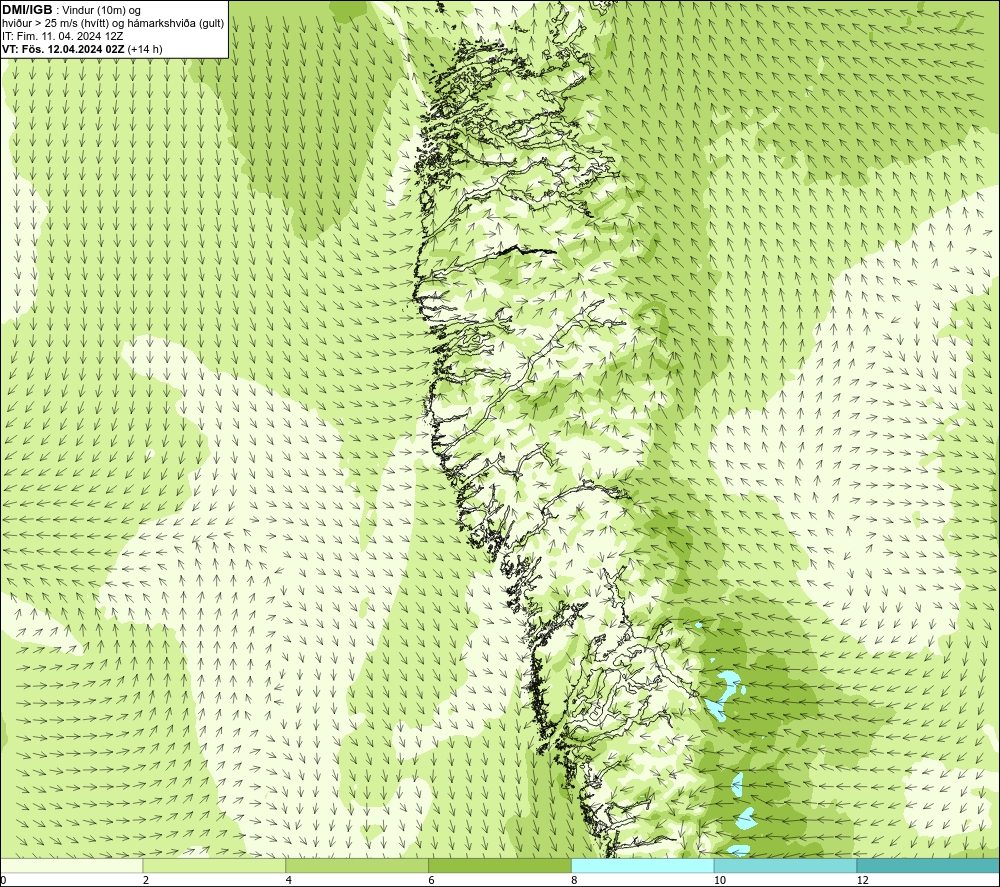Click the 6–8 m/s dark green legend swatch
The width and height of the screenshot is (1000, 887).
pos(500,866)
